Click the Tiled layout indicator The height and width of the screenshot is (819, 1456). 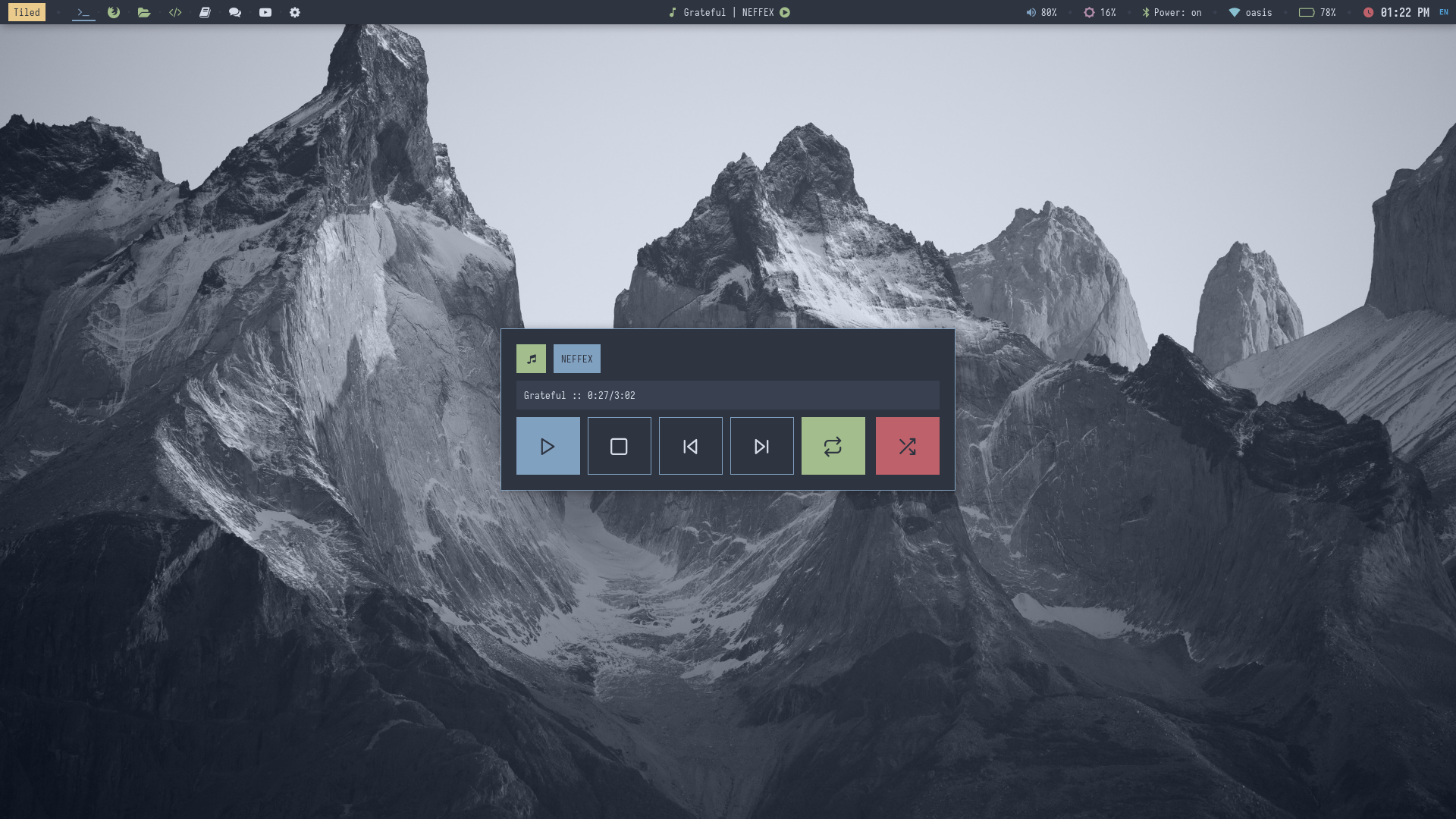tap(27, 12)
